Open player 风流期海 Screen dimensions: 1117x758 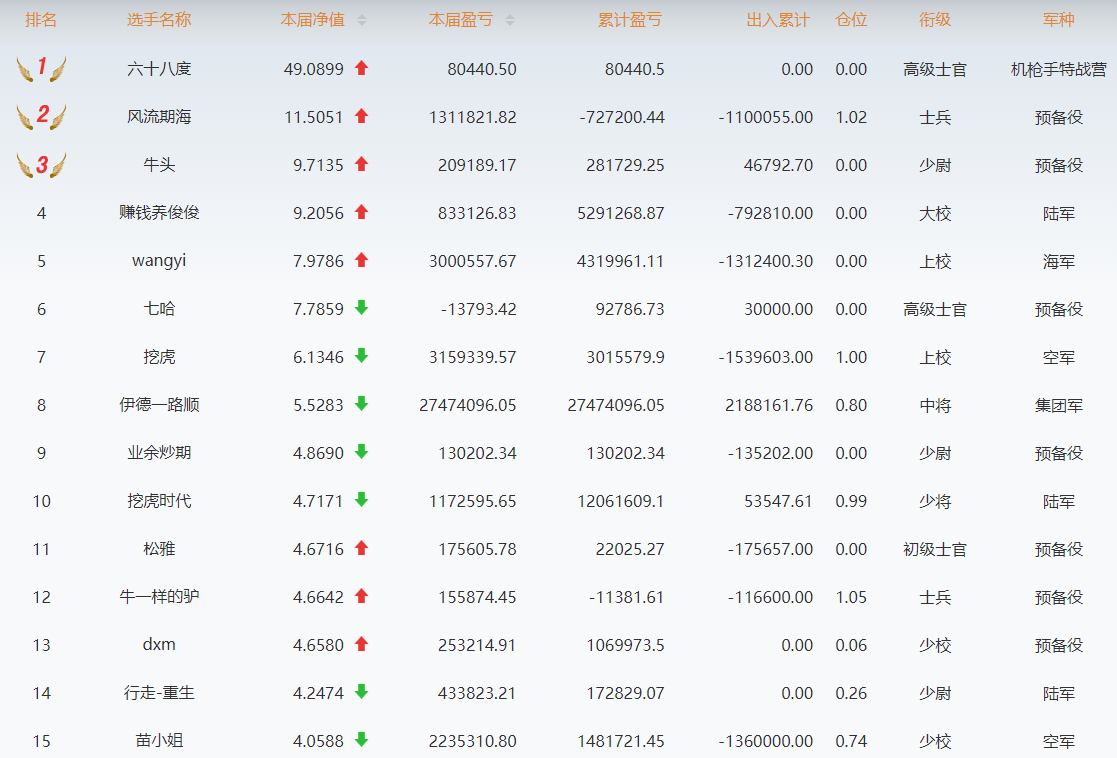(x=159, y=117)
